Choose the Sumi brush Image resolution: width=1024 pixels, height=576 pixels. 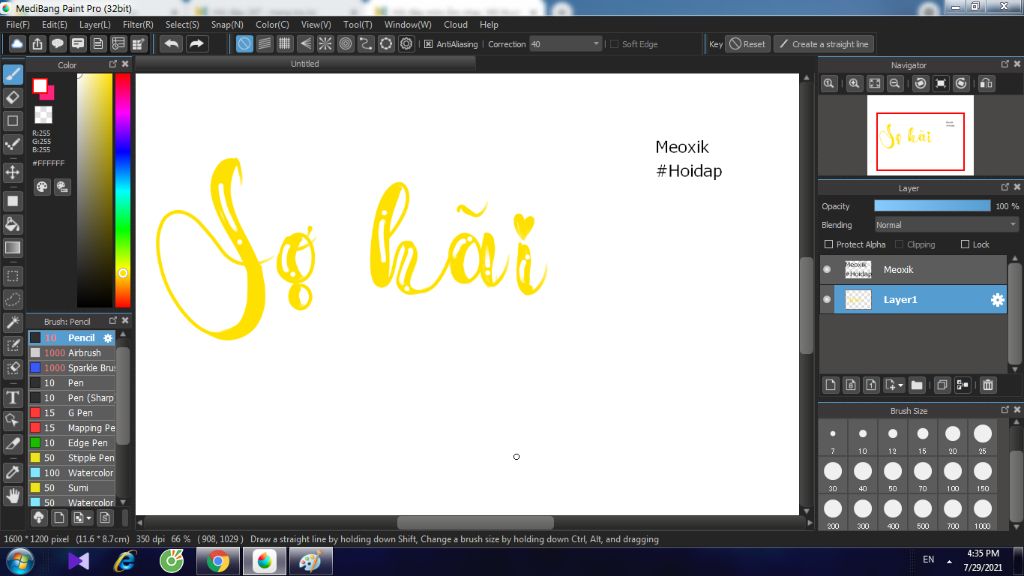coord(72,488)
